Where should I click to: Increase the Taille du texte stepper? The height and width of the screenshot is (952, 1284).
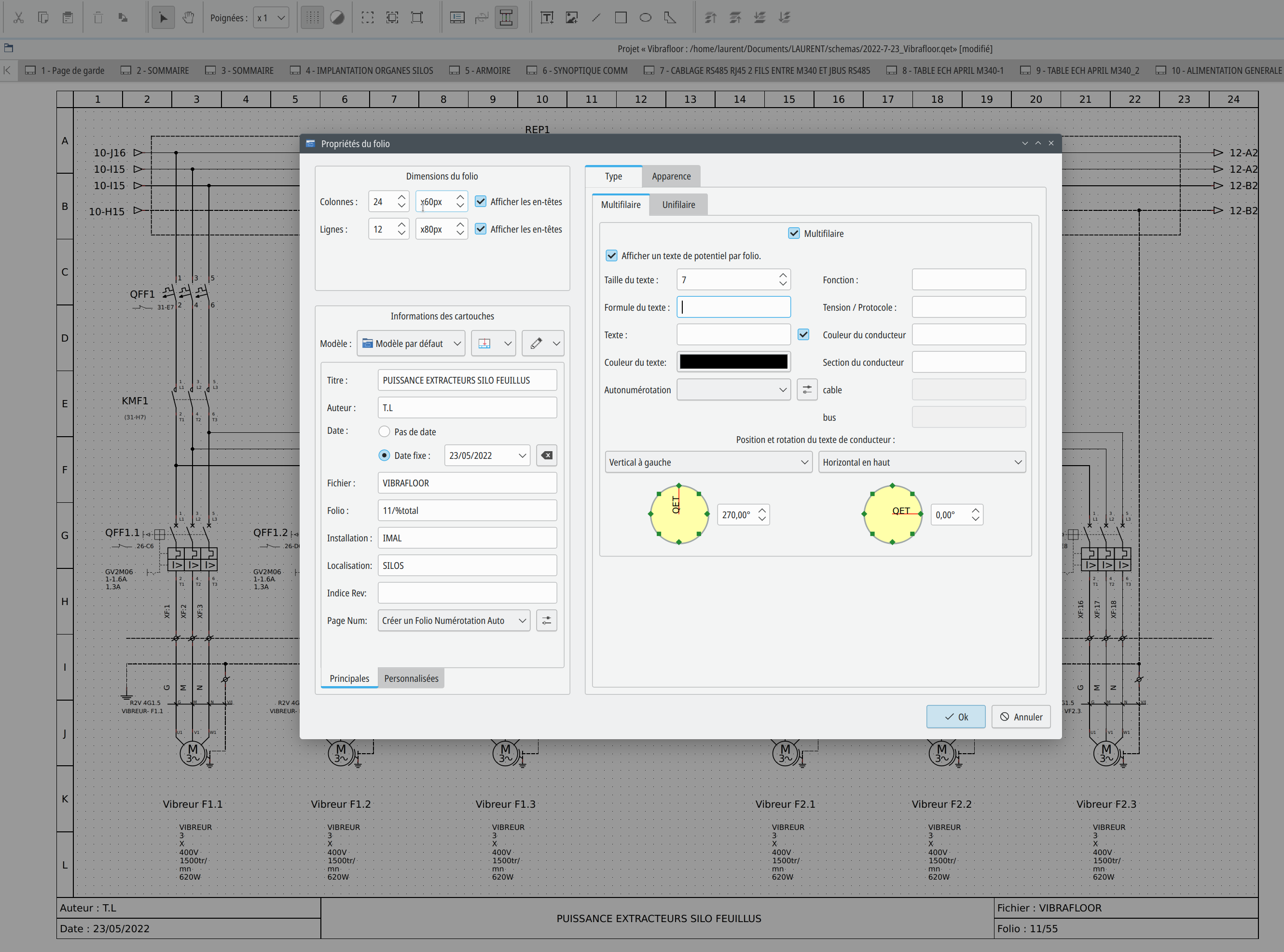pyautogui.click(x=783, y=275)
